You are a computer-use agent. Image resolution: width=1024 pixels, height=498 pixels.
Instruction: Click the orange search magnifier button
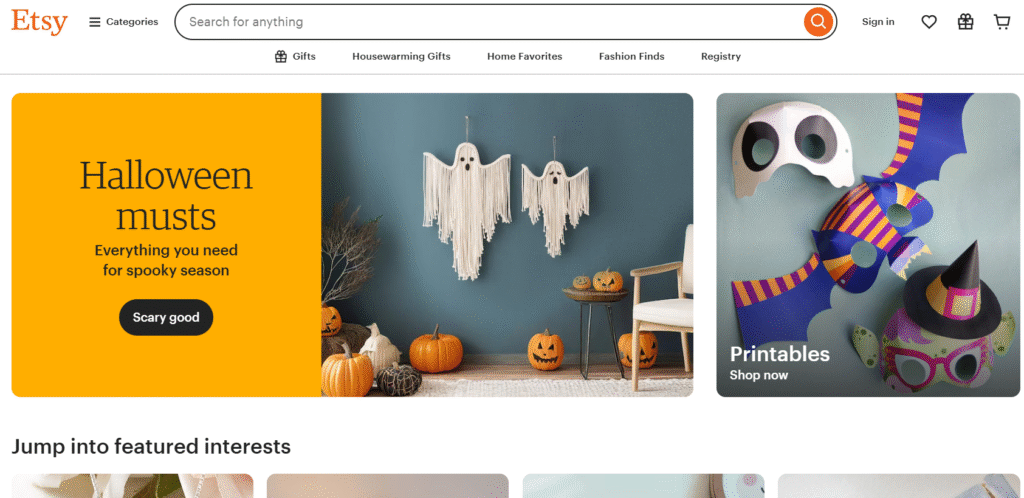click(818, 22)
